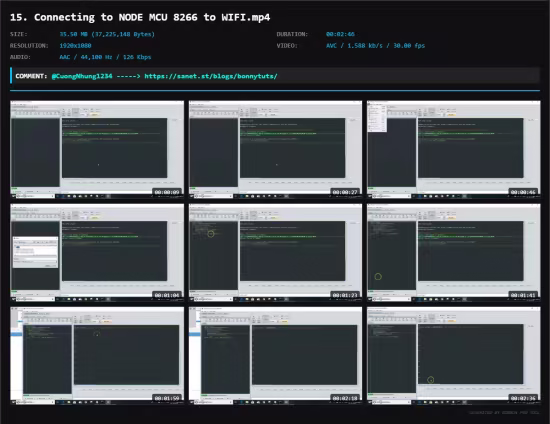Open the thumbnail stamped 00:00:09
Screen dimensions: 550x424
97,149
